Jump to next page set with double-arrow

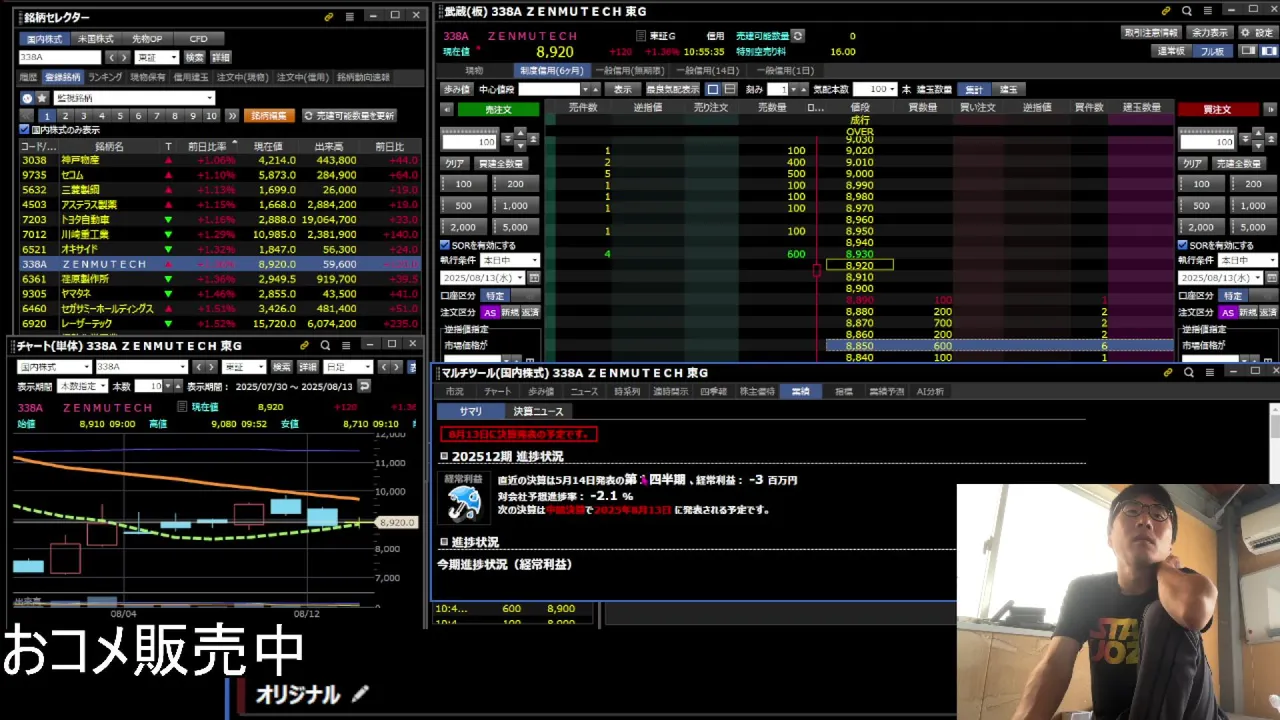click(232, 115)
